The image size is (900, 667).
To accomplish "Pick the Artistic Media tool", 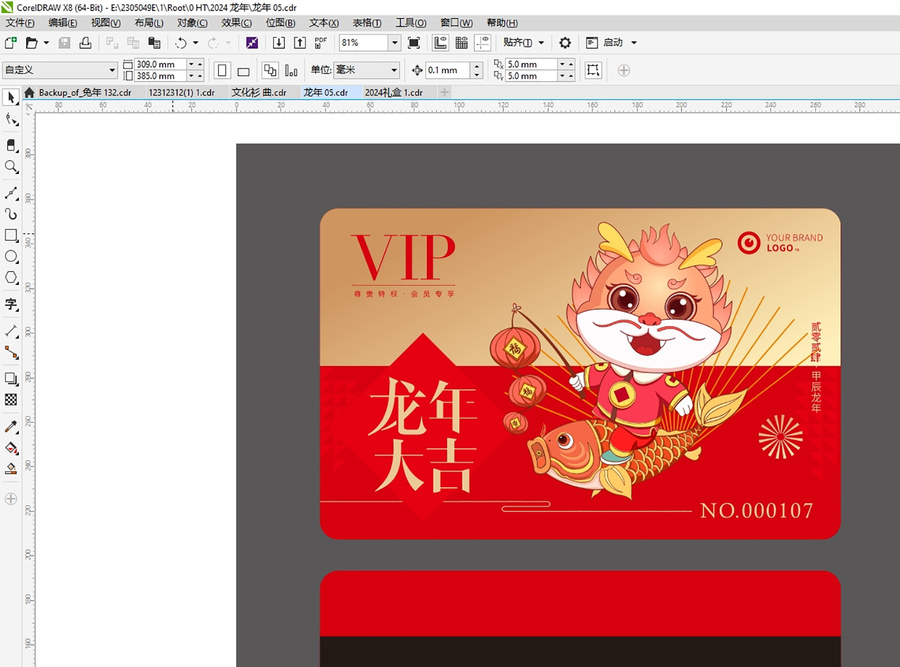I will pyautogui.click(x=11, y=214).
